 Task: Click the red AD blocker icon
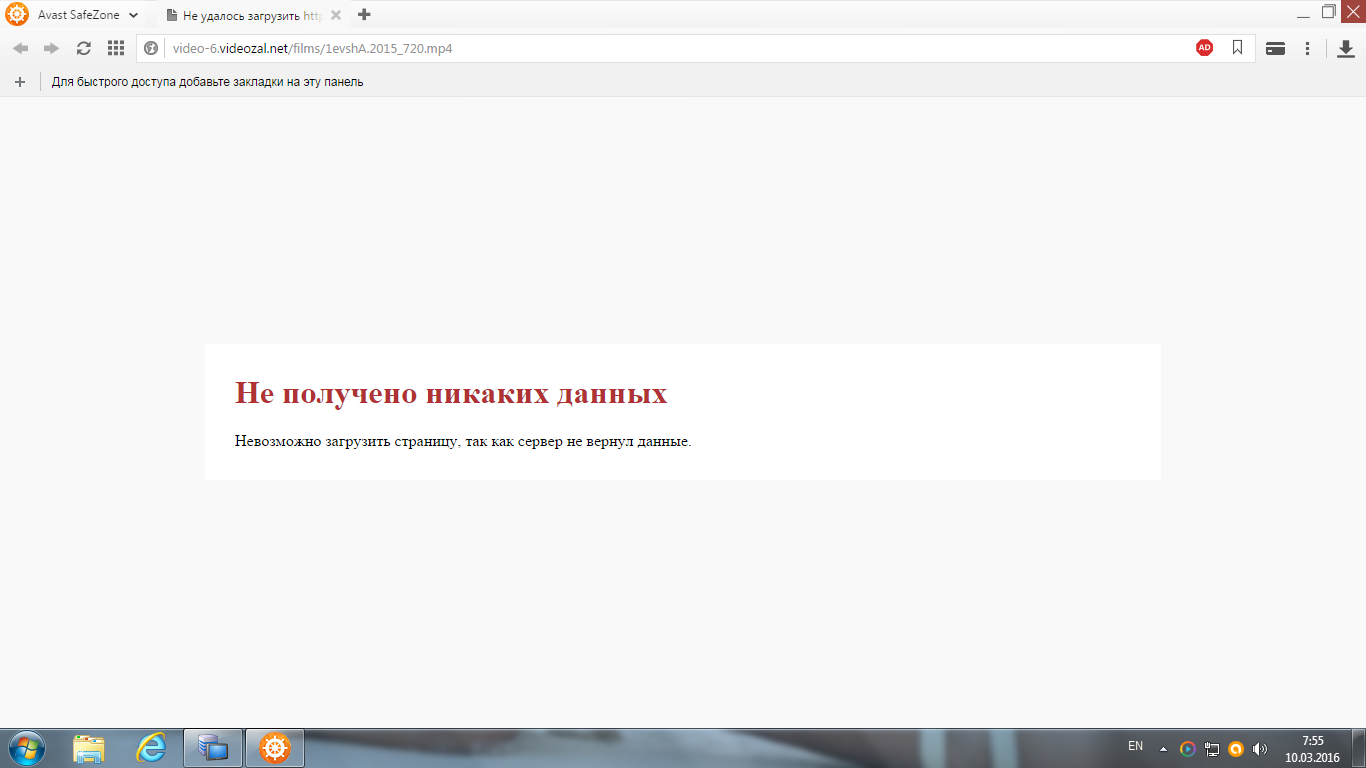click(1204, 48)
